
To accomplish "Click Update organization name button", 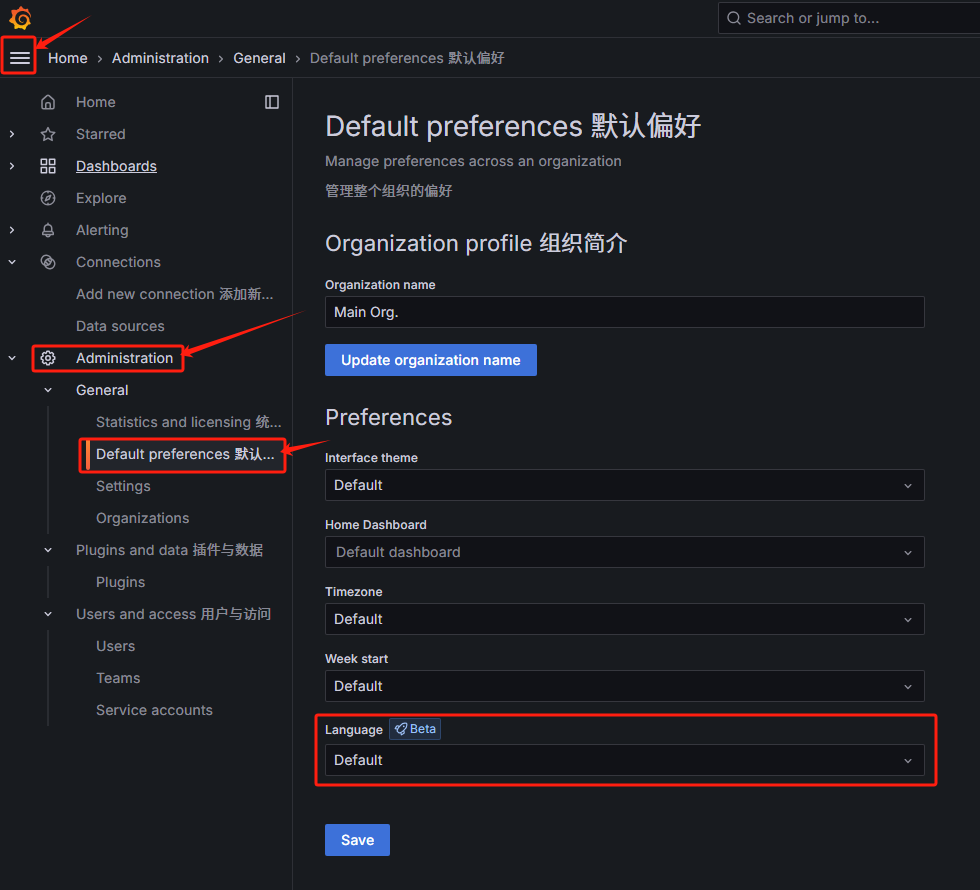I will 431,360.
